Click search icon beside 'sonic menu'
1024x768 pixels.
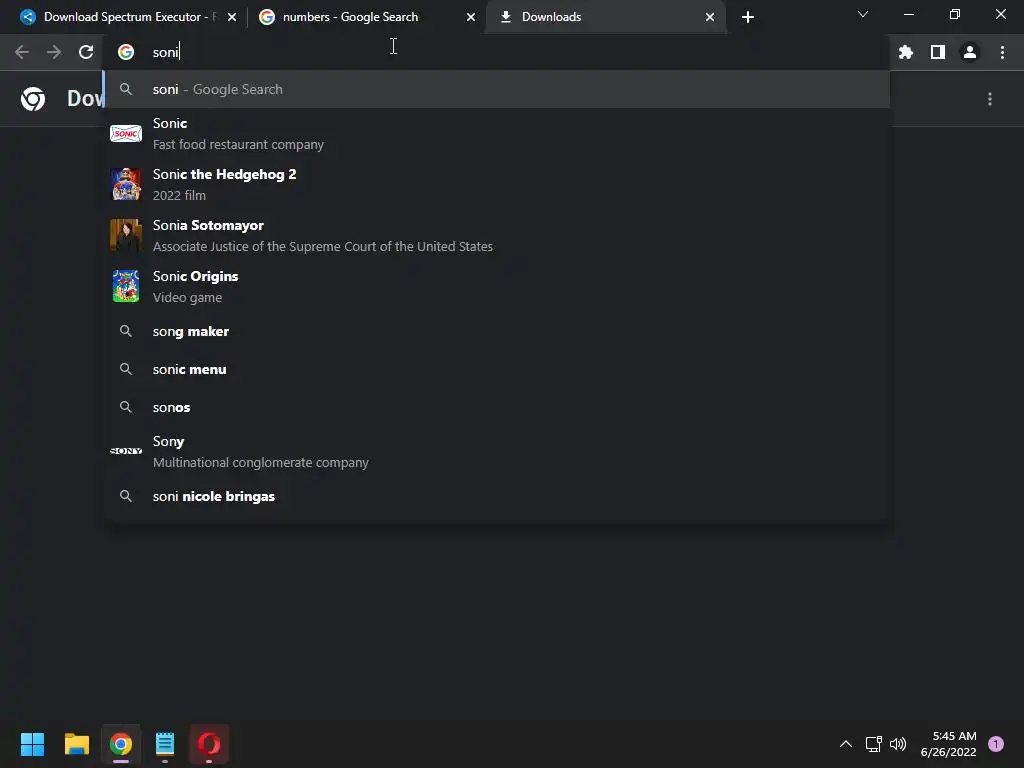coord(126,369)
